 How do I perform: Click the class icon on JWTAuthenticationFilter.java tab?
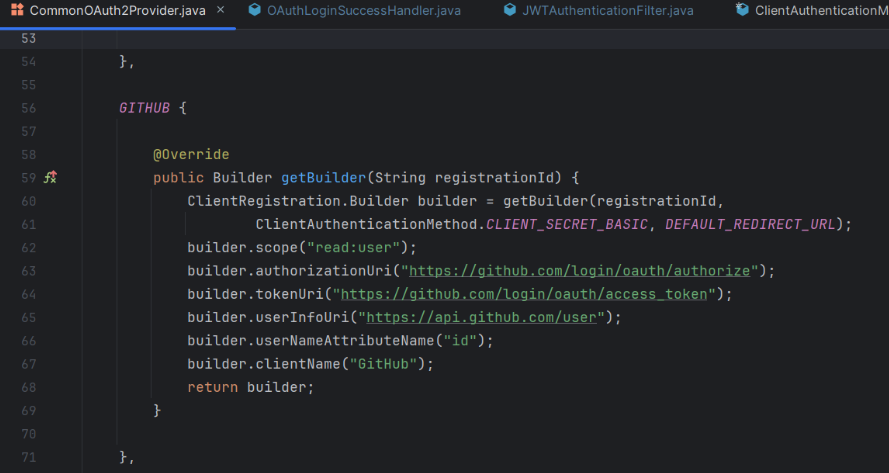pyautogui.click(x=510, y=10)
